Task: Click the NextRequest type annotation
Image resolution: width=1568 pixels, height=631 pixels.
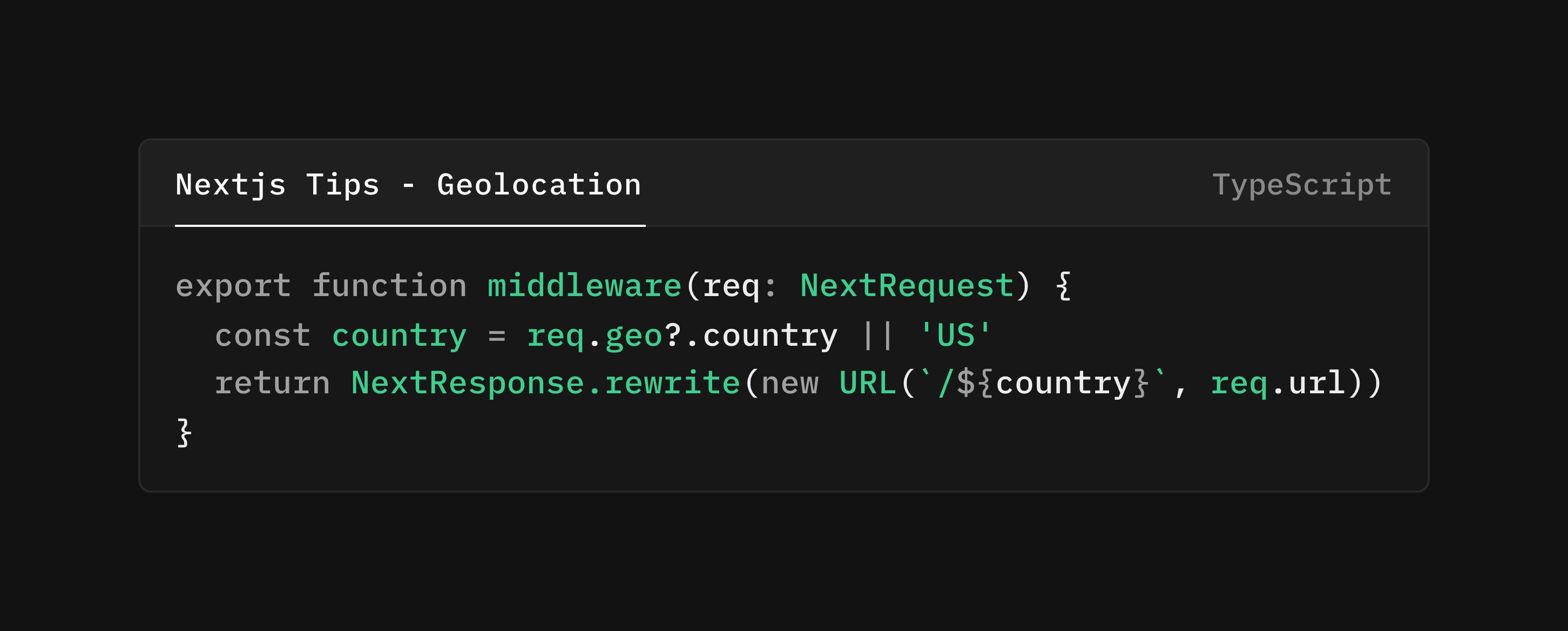Action: [x=907, y=286]
